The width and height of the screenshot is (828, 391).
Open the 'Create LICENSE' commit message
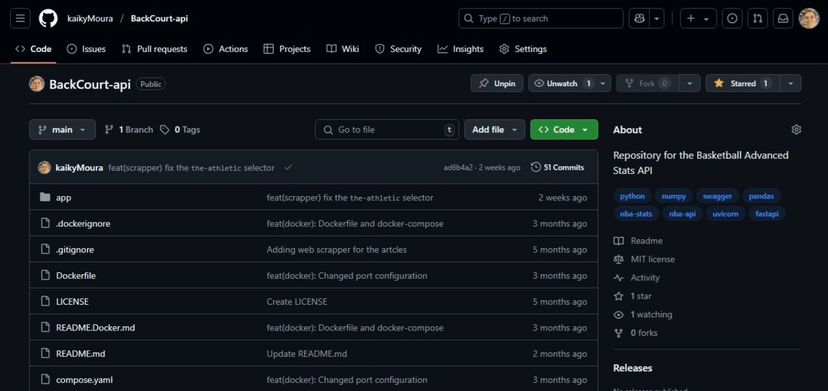click(297, 302)
